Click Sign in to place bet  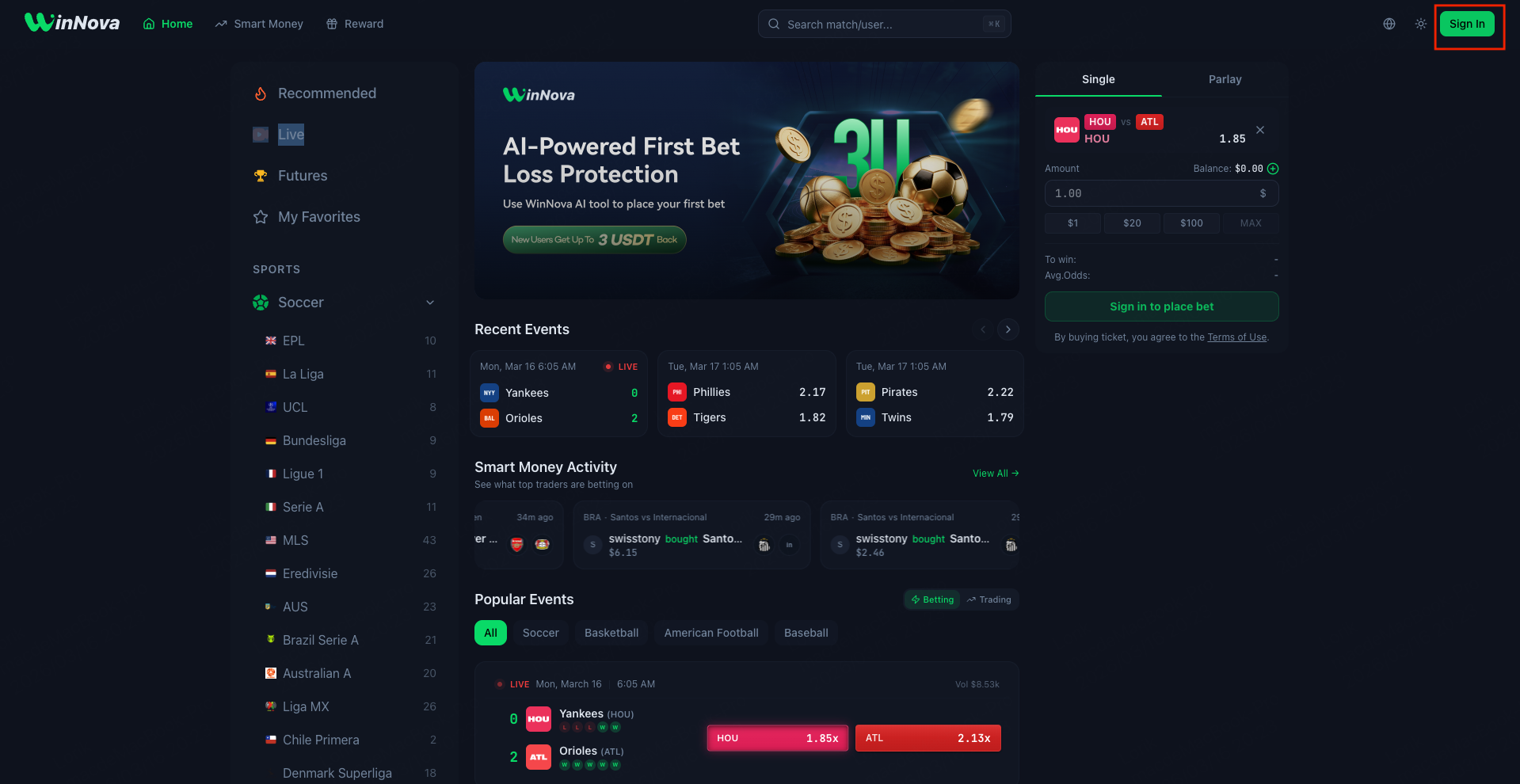click(1161, 306)
